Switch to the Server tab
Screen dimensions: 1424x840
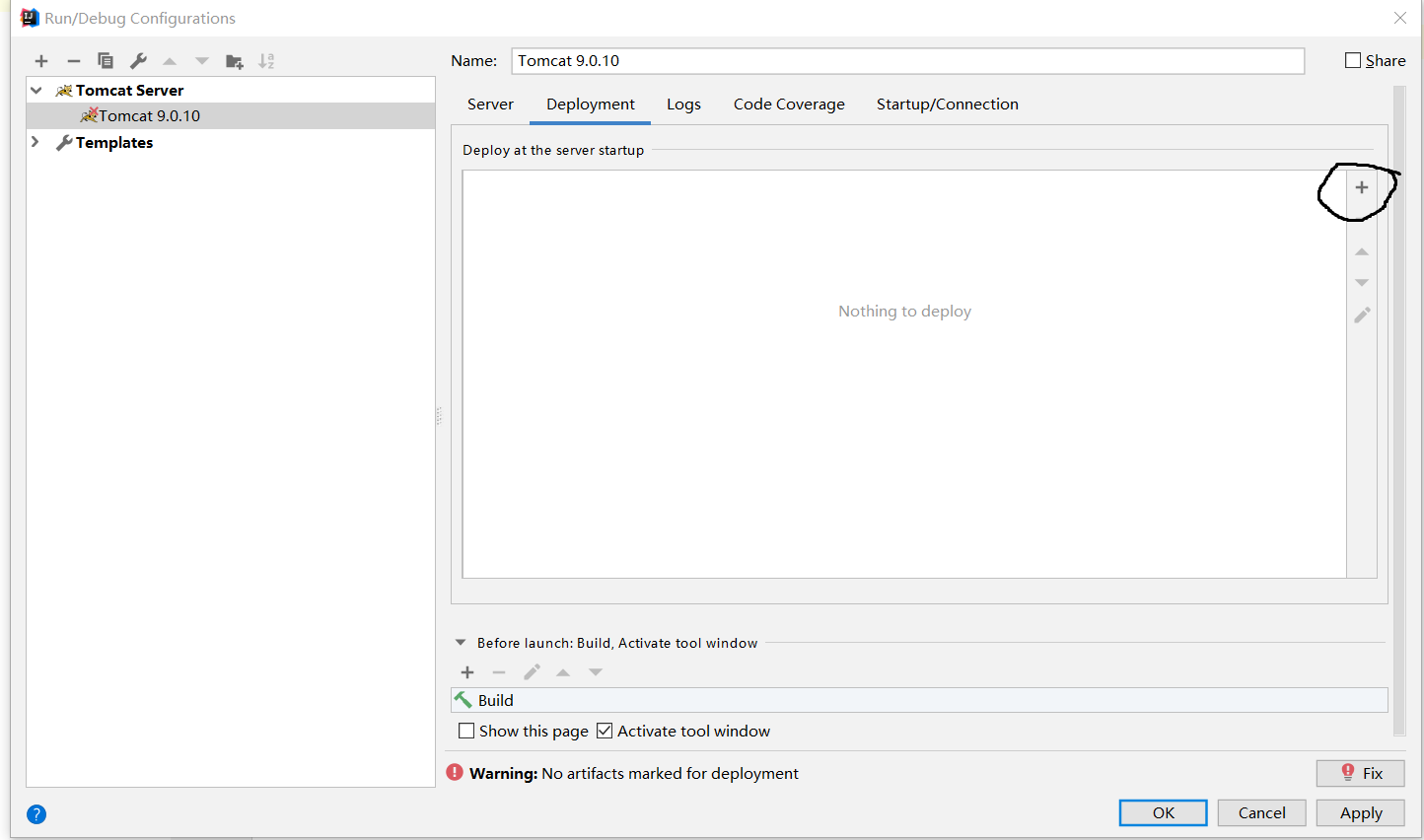tap(490, 105)
